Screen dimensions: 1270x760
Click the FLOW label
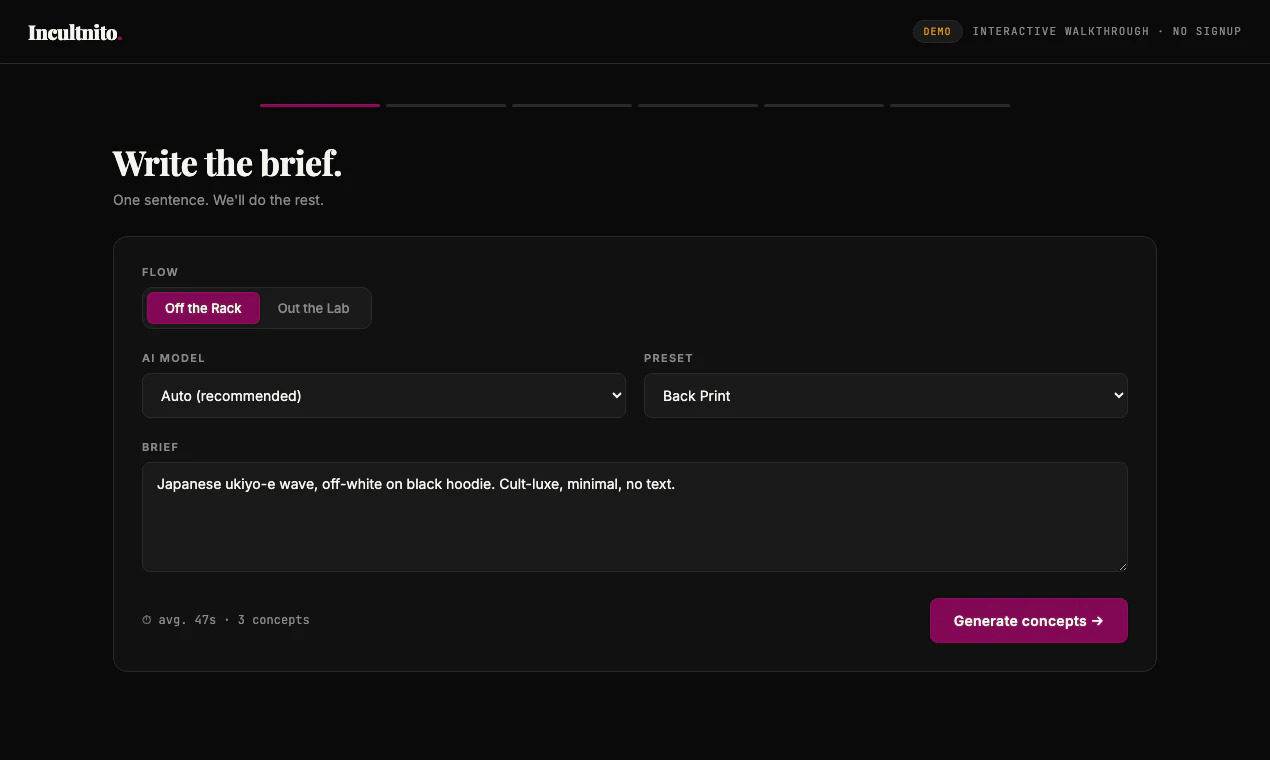(160, 272)
